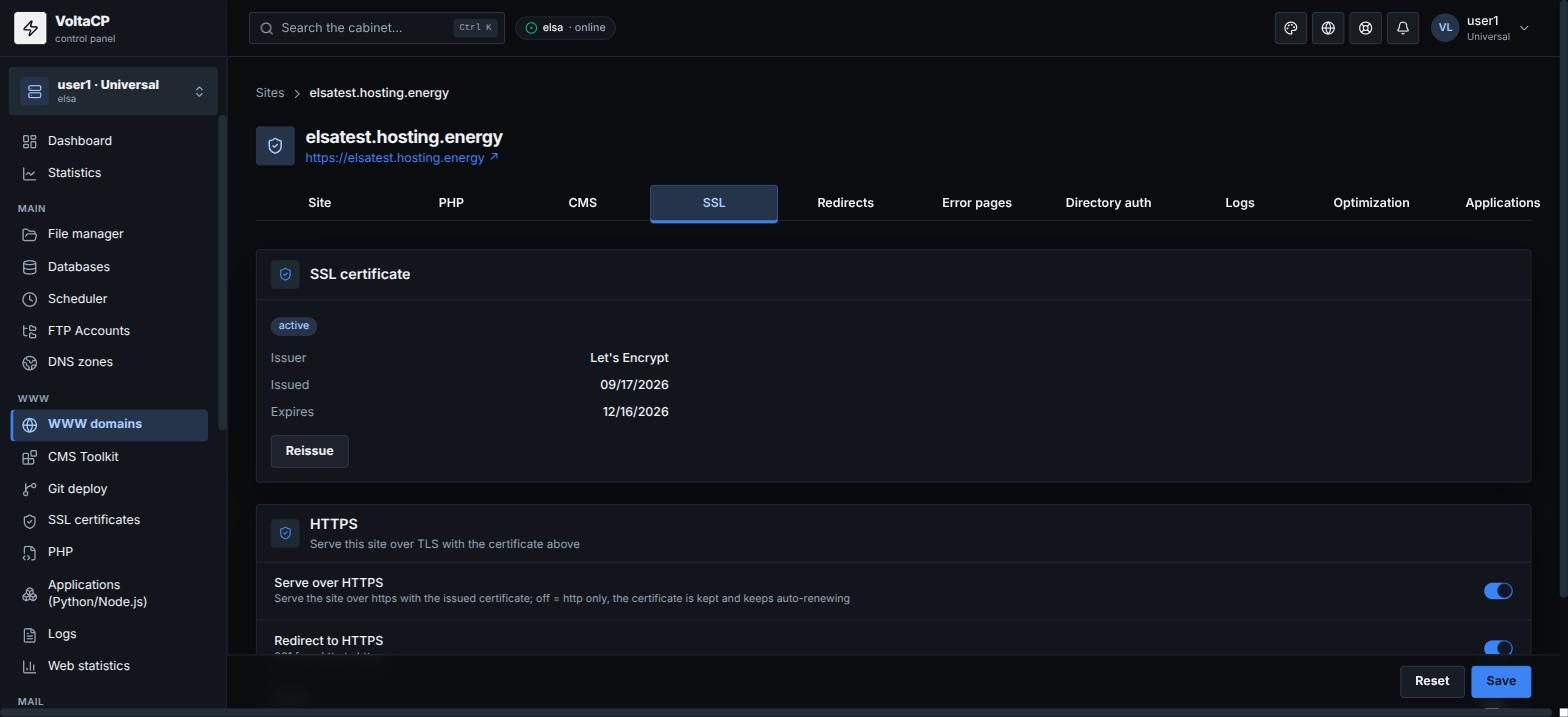Open the user1 profile menu chevron
Viewport: 1568px width, 717px height.
[1524, 28]
